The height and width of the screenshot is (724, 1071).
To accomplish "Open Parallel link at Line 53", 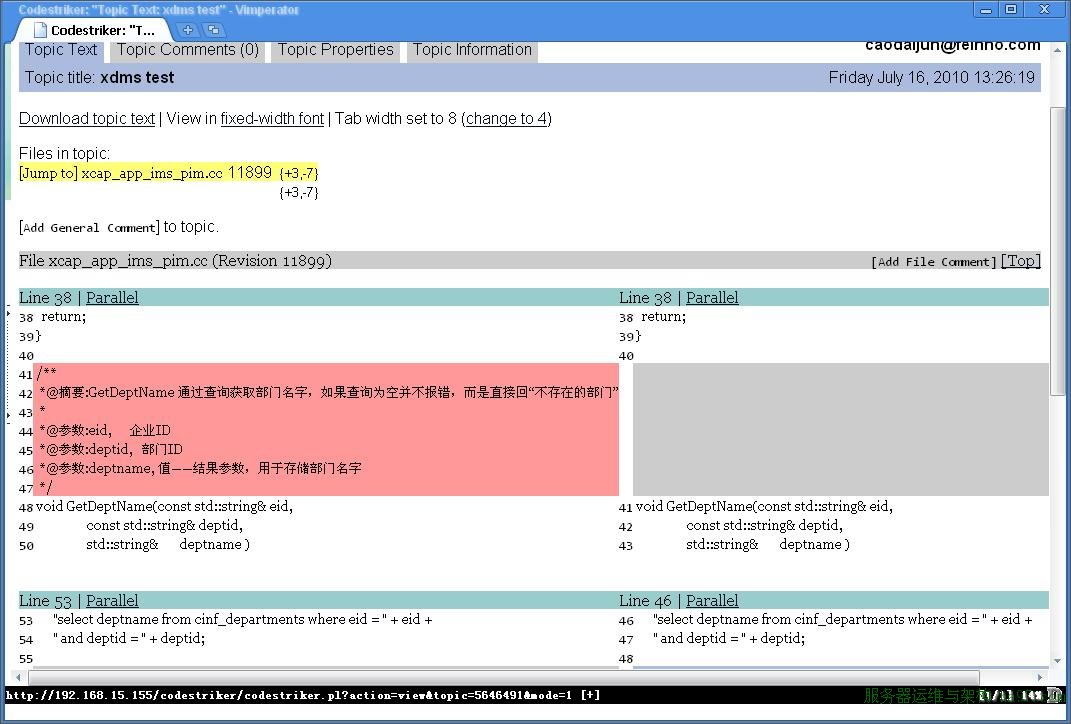I will pyautogui.click(x=112, y=600).
